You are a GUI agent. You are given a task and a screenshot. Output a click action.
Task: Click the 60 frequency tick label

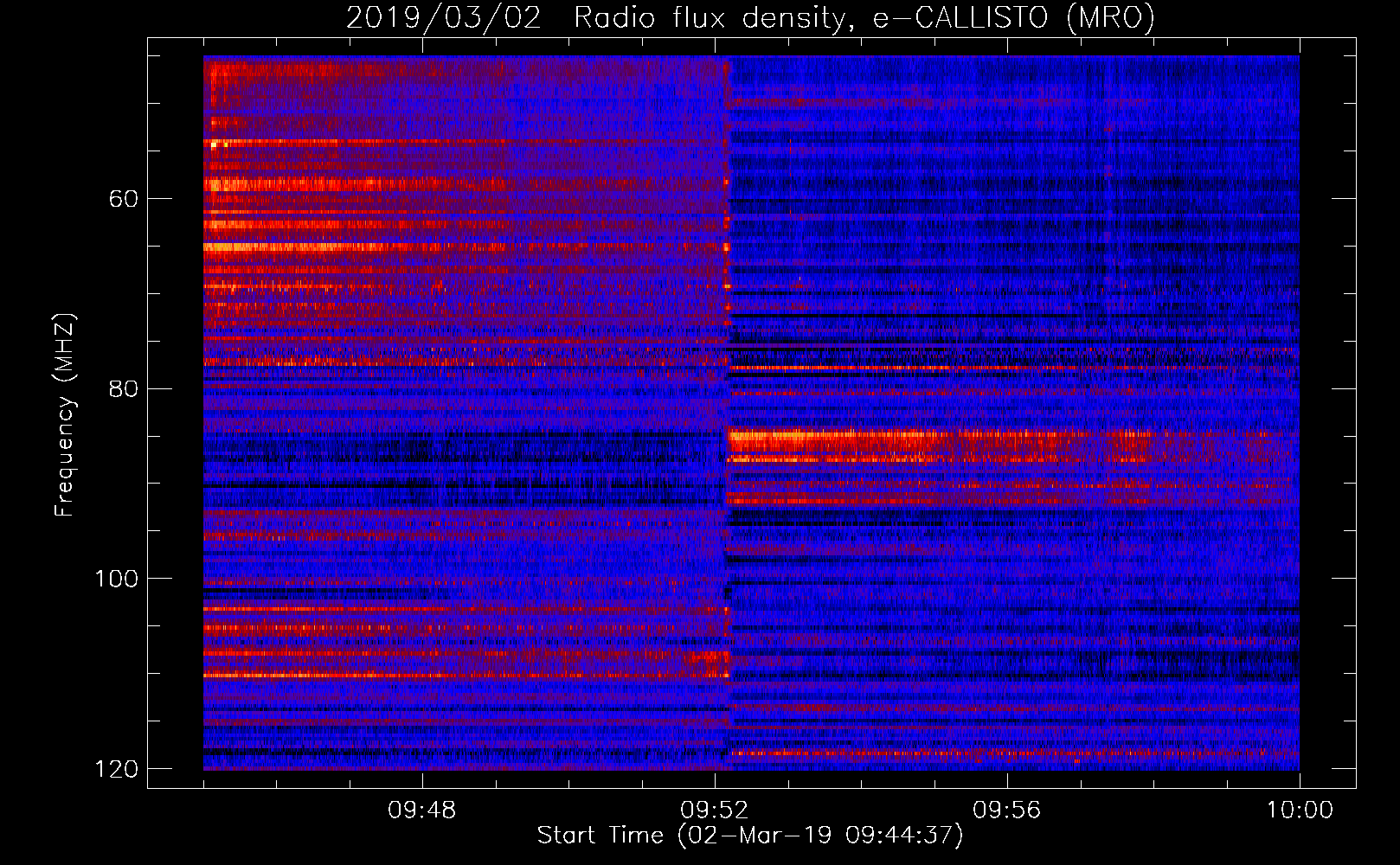(124, 199)
